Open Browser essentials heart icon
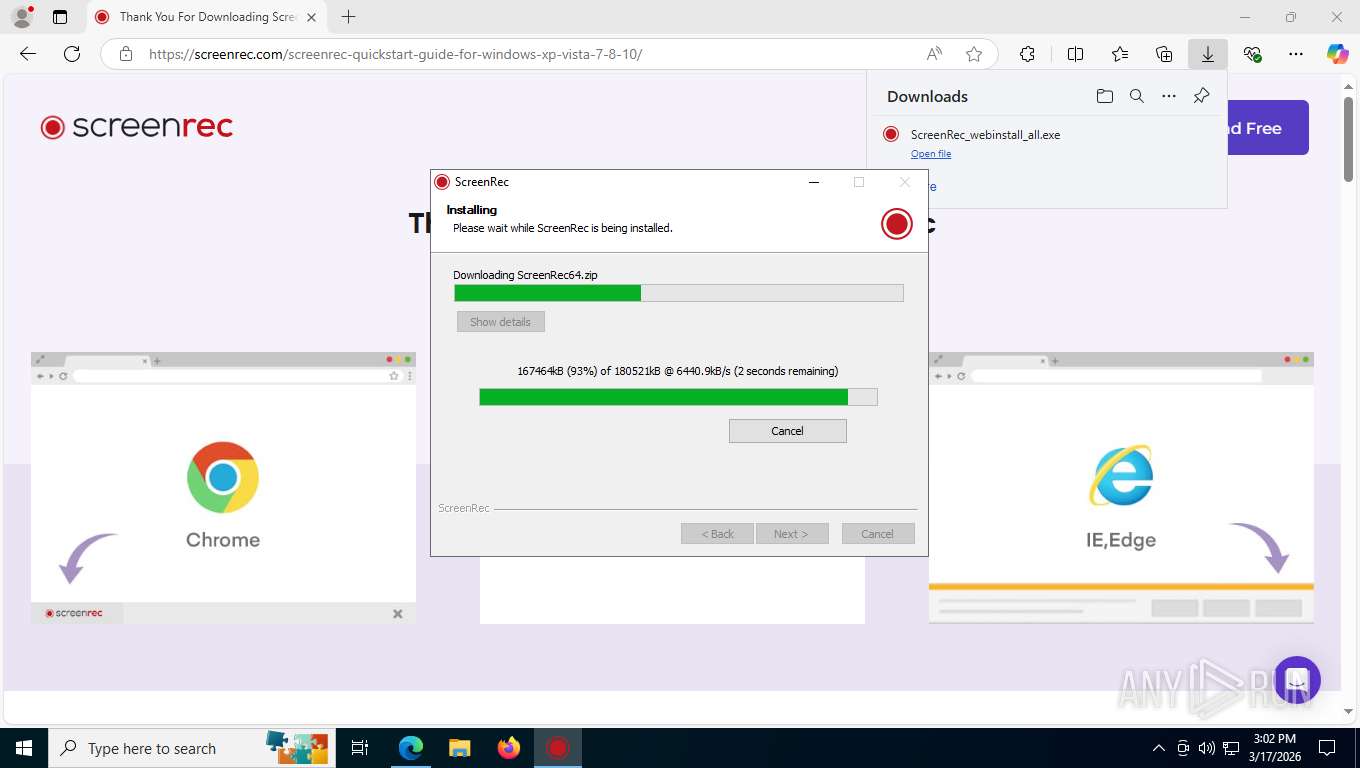Screen dimensions: 1360x768 click(1252, 54)
